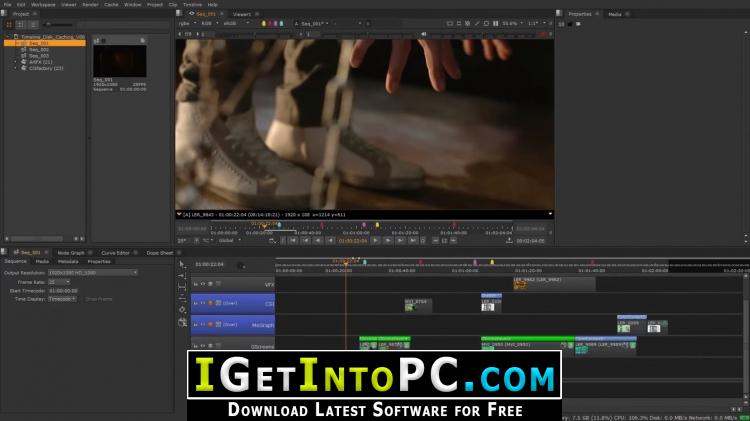750x421 pixels.
Task: Click the small icon next to timeline timecode display
Action: (x=241, y=265)
